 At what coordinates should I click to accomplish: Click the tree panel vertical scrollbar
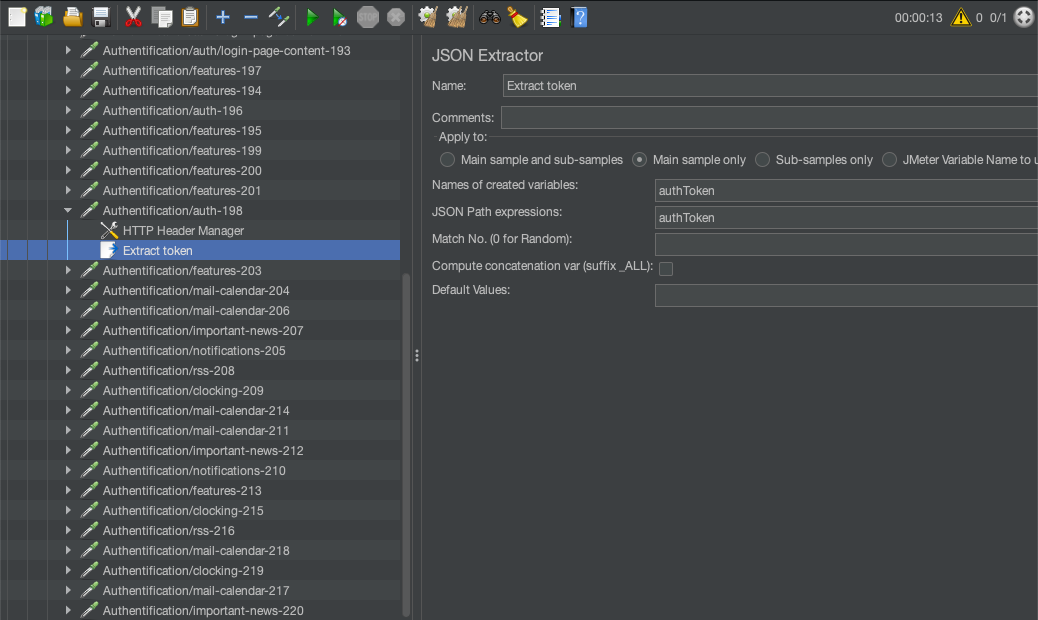[406, 440]
